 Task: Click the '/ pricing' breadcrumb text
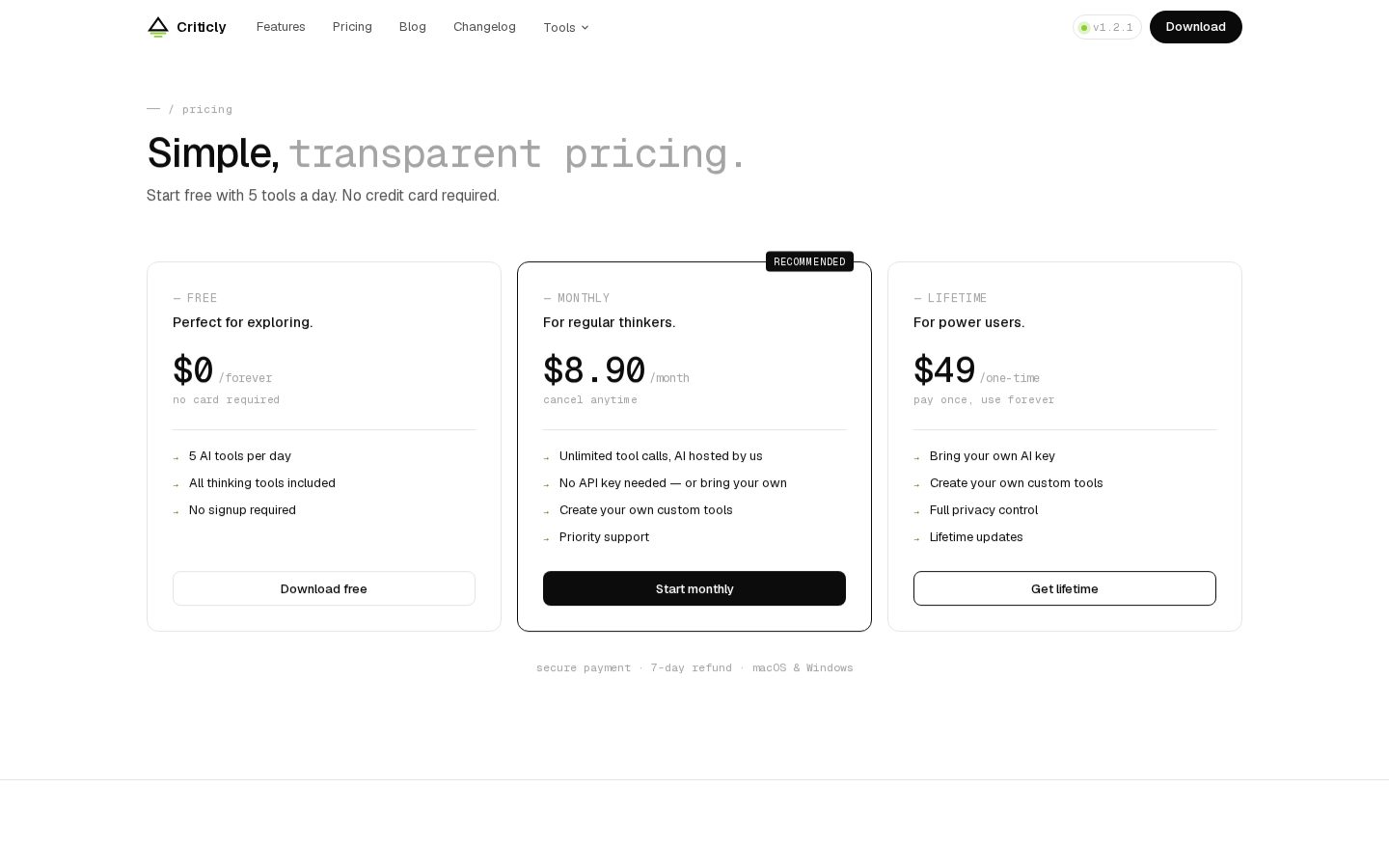(201, 109)
